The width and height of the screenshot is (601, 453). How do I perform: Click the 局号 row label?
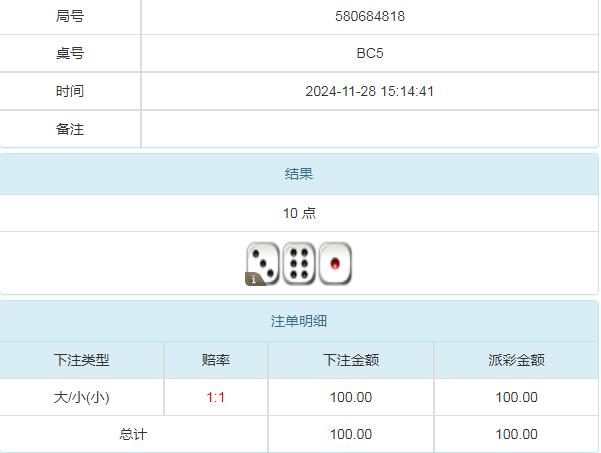coord(70,16)
